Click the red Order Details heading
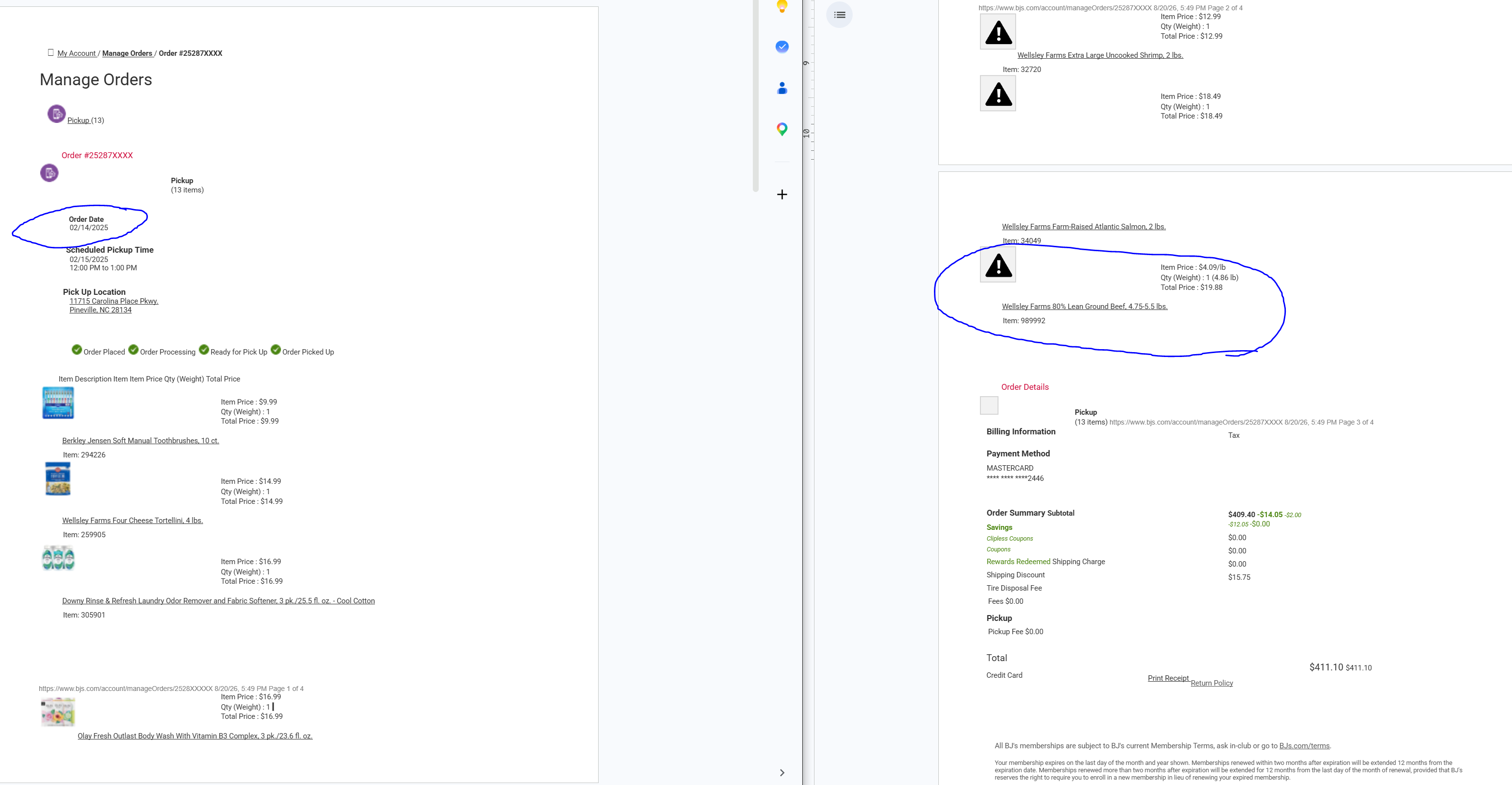 point(1025,387)
